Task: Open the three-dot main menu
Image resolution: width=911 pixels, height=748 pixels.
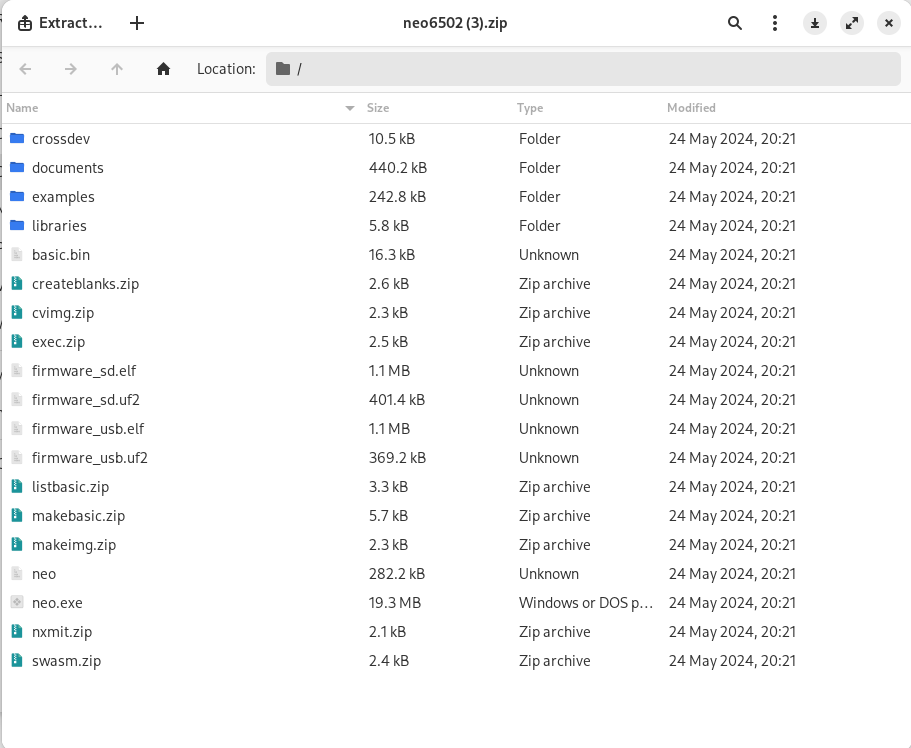Action: click(775, 23)
